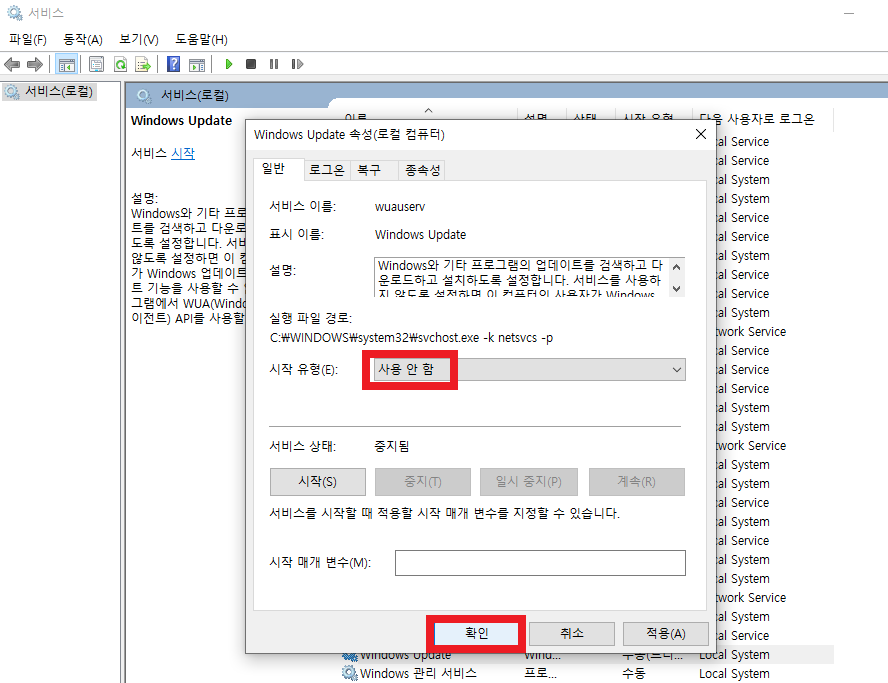
Task: Click the svchost.exe executable path text
Action: 411,338
